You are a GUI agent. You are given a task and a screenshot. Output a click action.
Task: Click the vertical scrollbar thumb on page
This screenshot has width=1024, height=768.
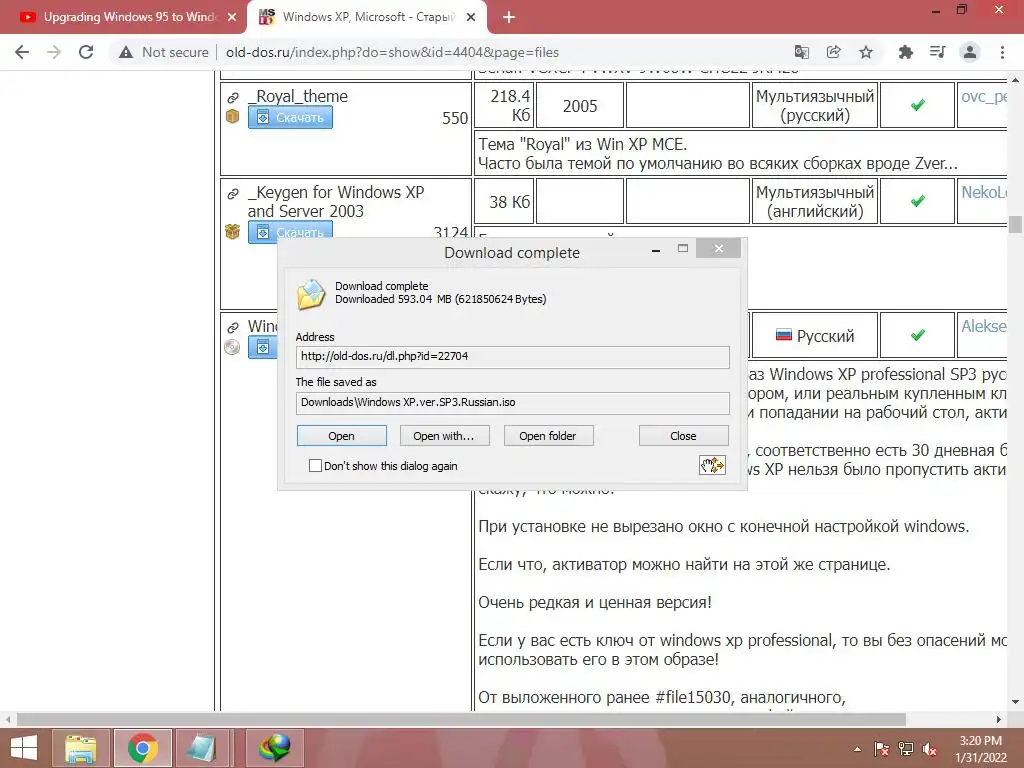coord(1015,224)
